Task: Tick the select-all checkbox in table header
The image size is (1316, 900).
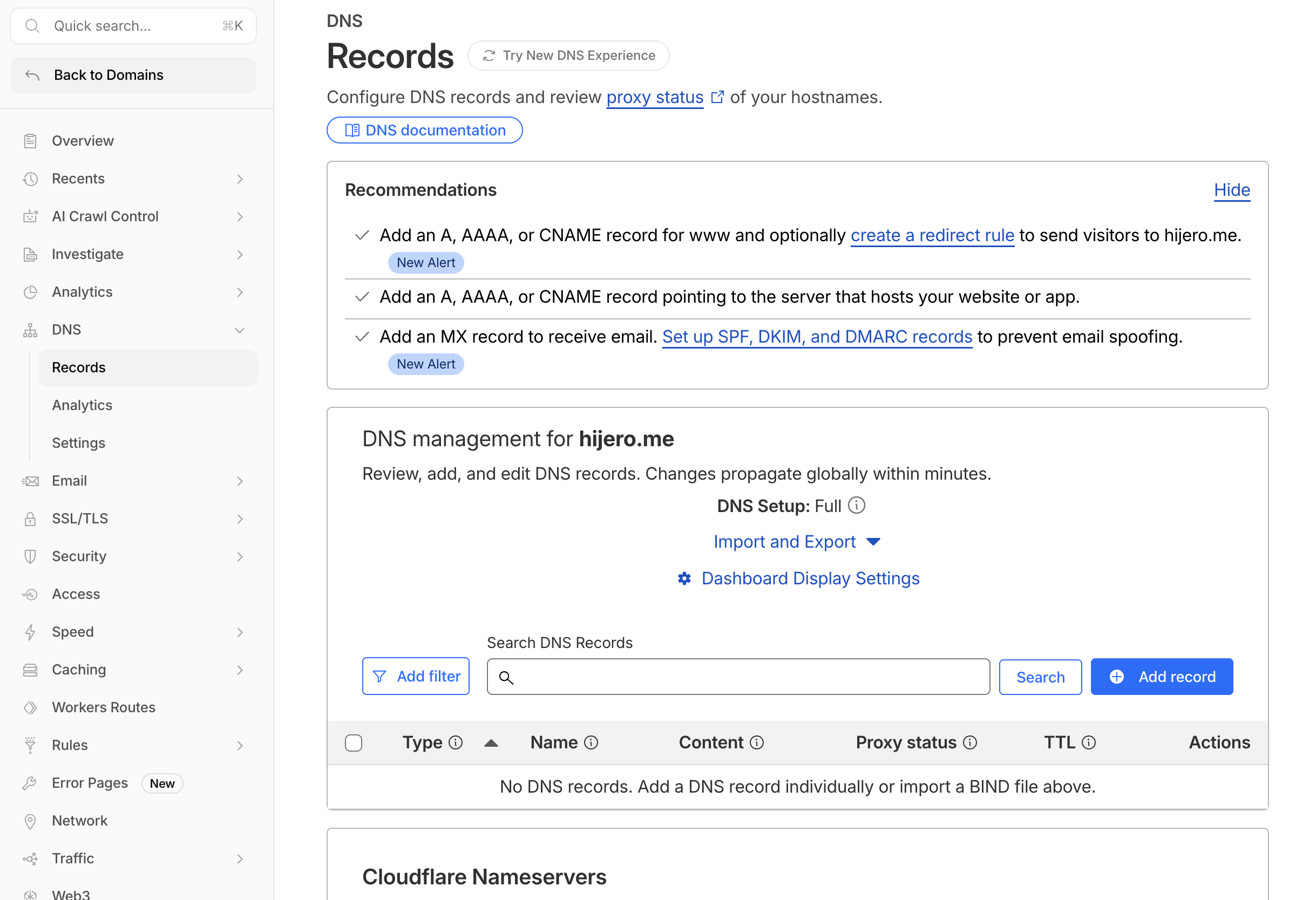Action: pos(354,742)
